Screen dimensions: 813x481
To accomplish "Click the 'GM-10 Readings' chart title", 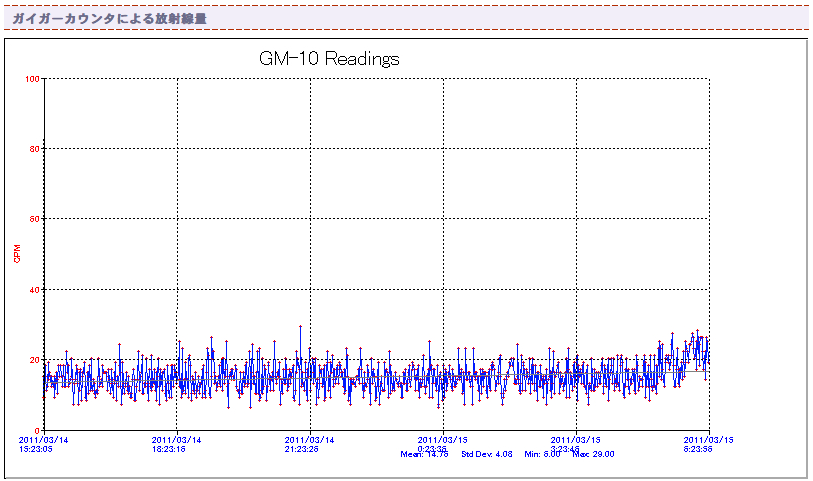I will [329, 59].
